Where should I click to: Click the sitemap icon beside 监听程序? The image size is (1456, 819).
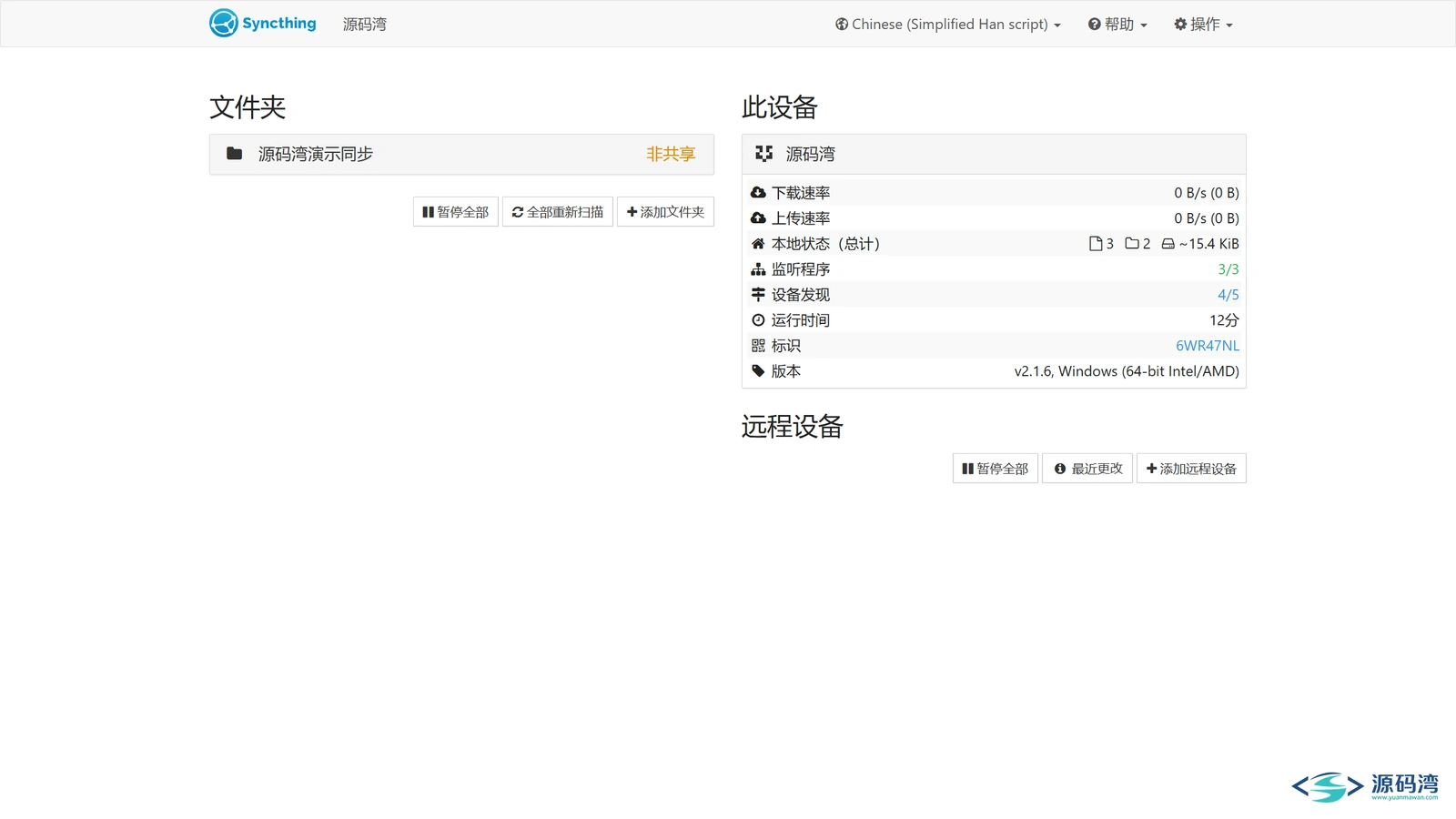click(x=758, y=269)
